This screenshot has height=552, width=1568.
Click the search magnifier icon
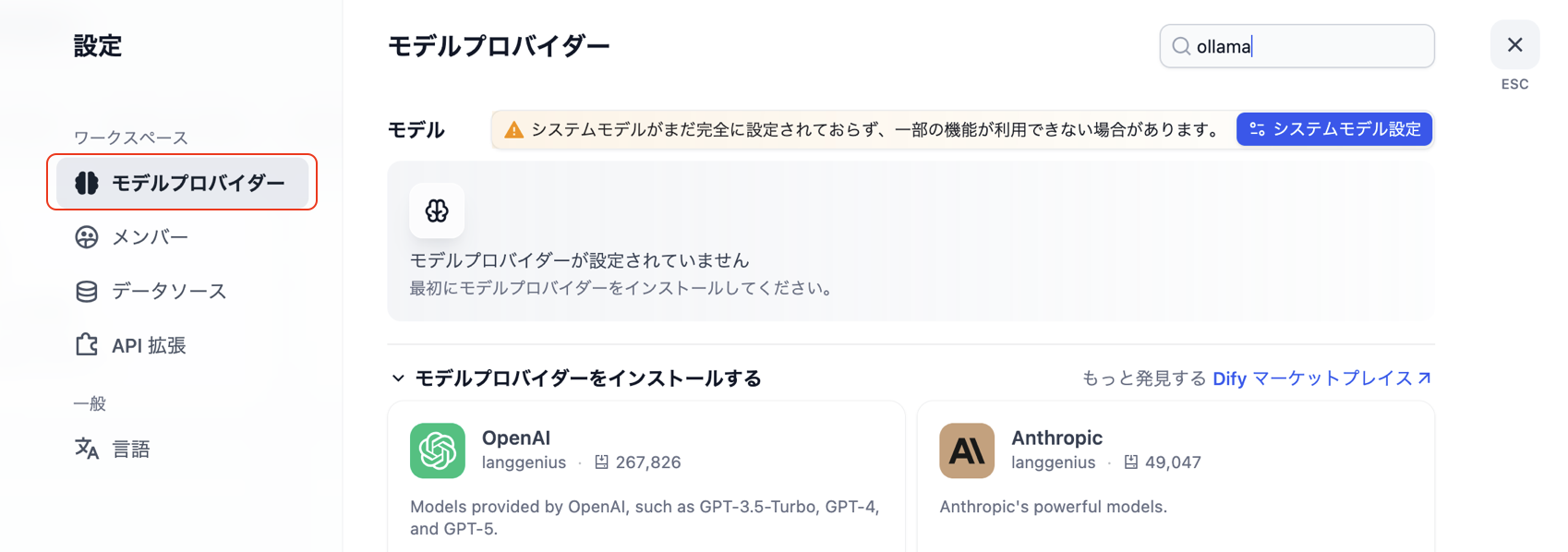click(1181, 46)
